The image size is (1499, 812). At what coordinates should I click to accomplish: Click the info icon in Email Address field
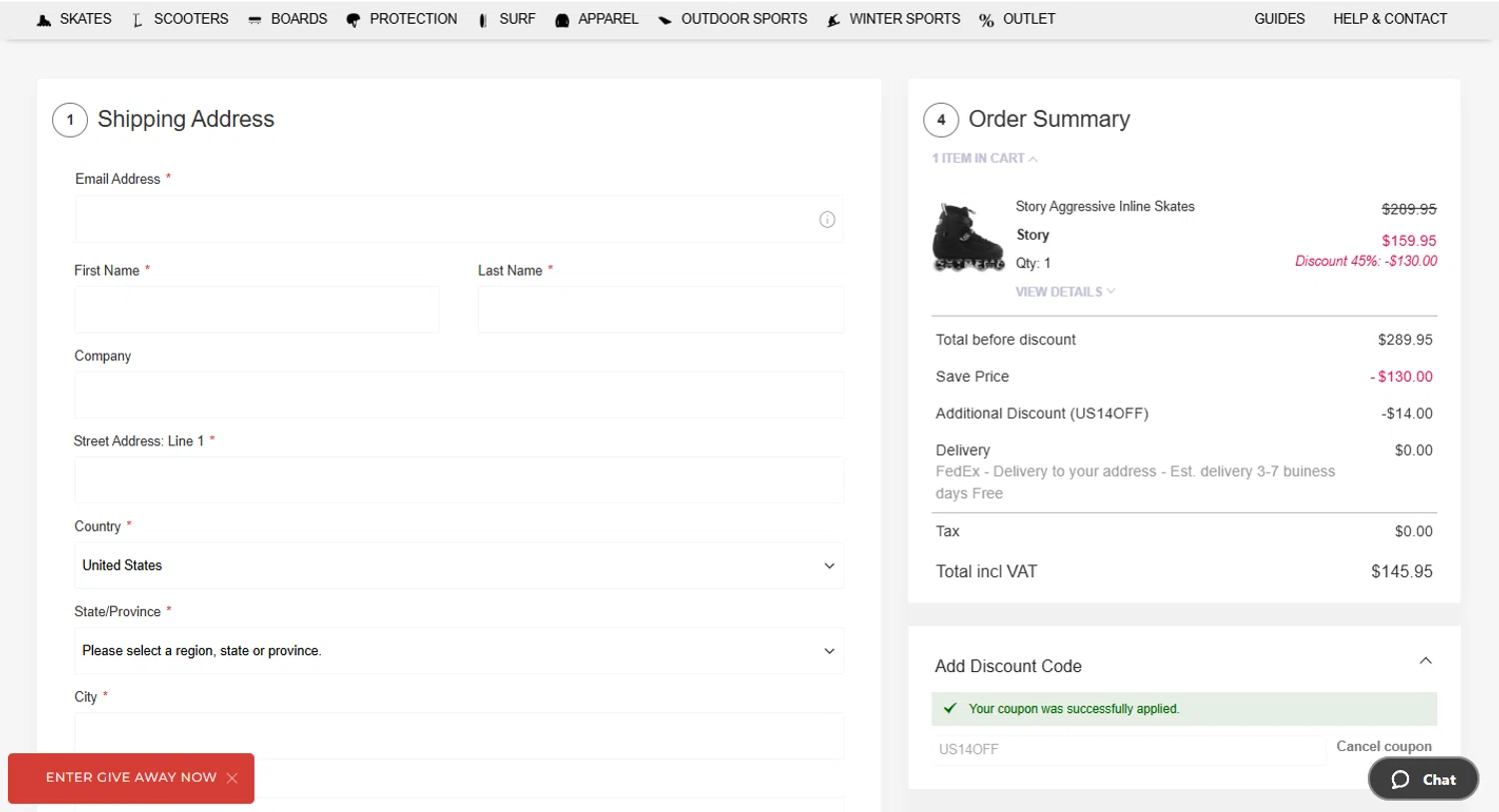(827, 220)
